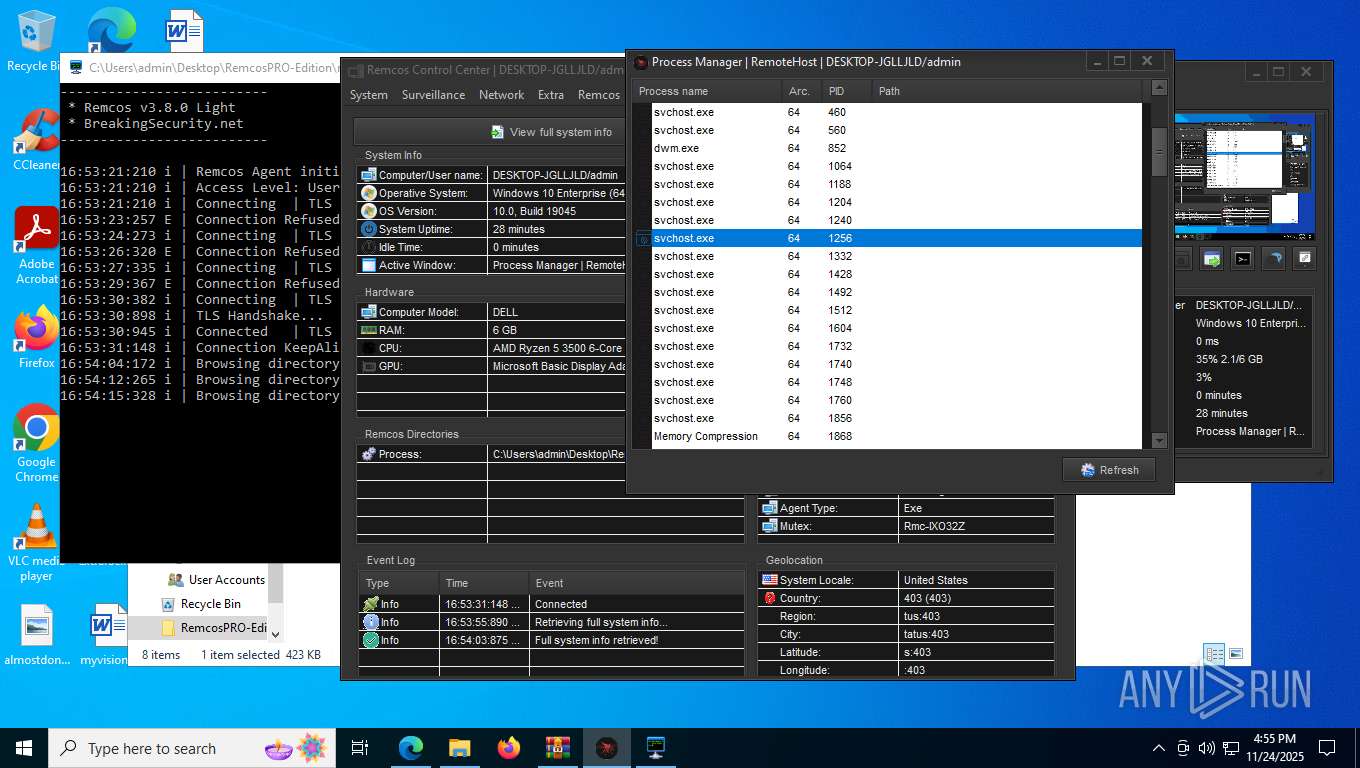This screenshot has height=768, width=1360.
Task: Select the almostdon... image file on desktop
Action: 36,636
